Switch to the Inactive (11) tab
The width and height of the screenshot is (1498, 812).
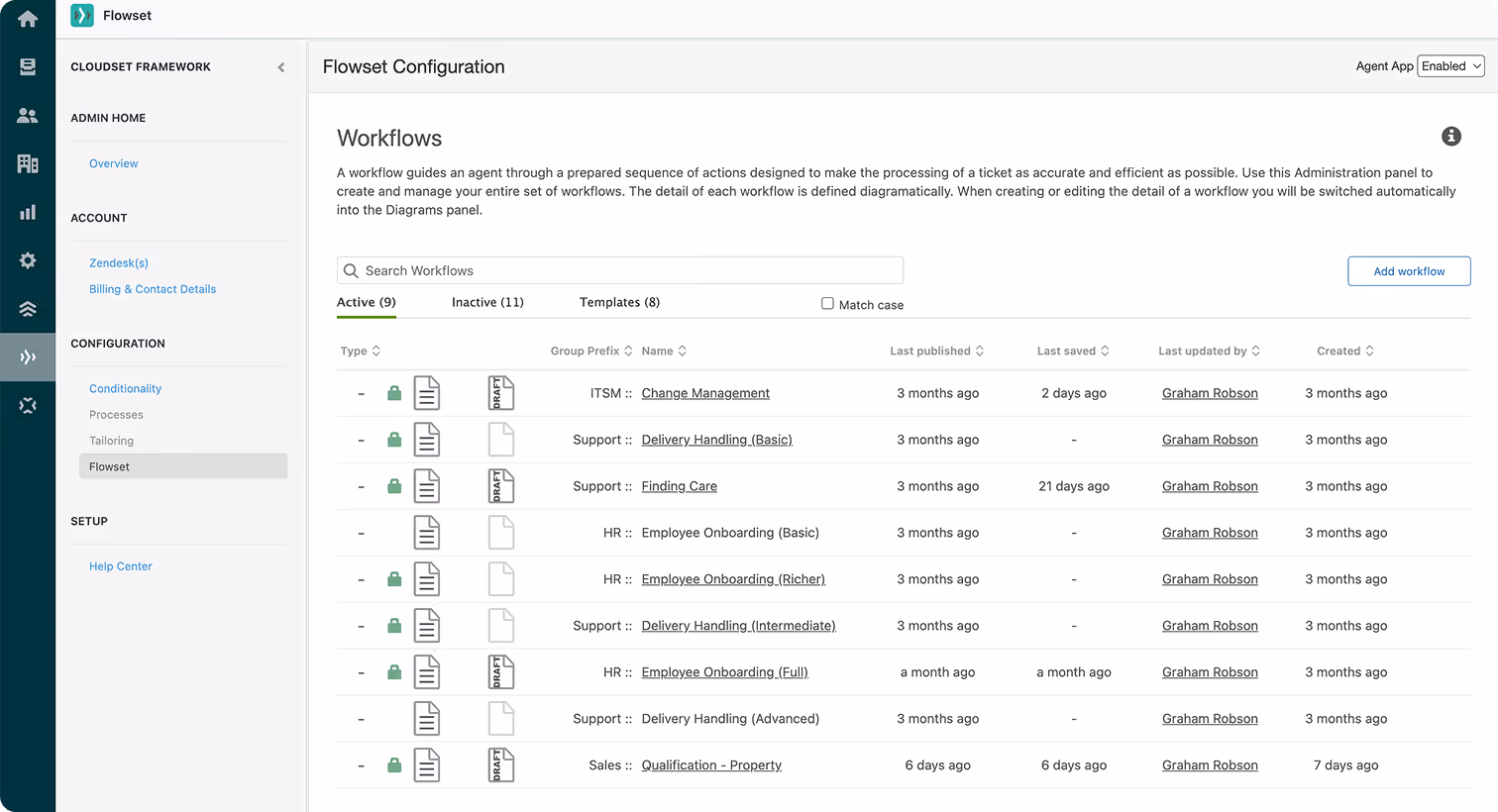[487, 302]
